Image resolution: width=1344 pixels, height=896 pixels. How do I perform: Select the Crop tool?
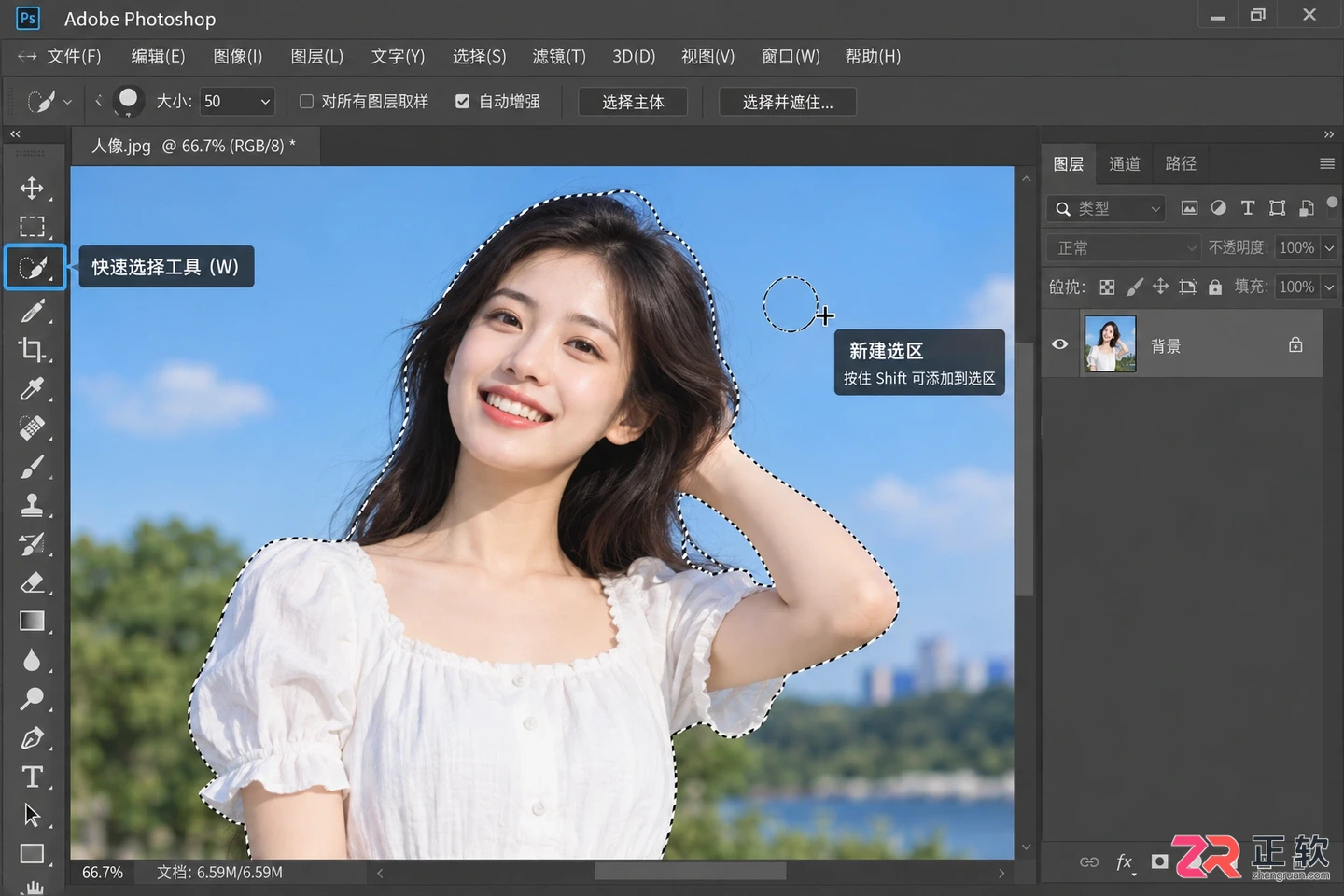[x=32, y=350]
